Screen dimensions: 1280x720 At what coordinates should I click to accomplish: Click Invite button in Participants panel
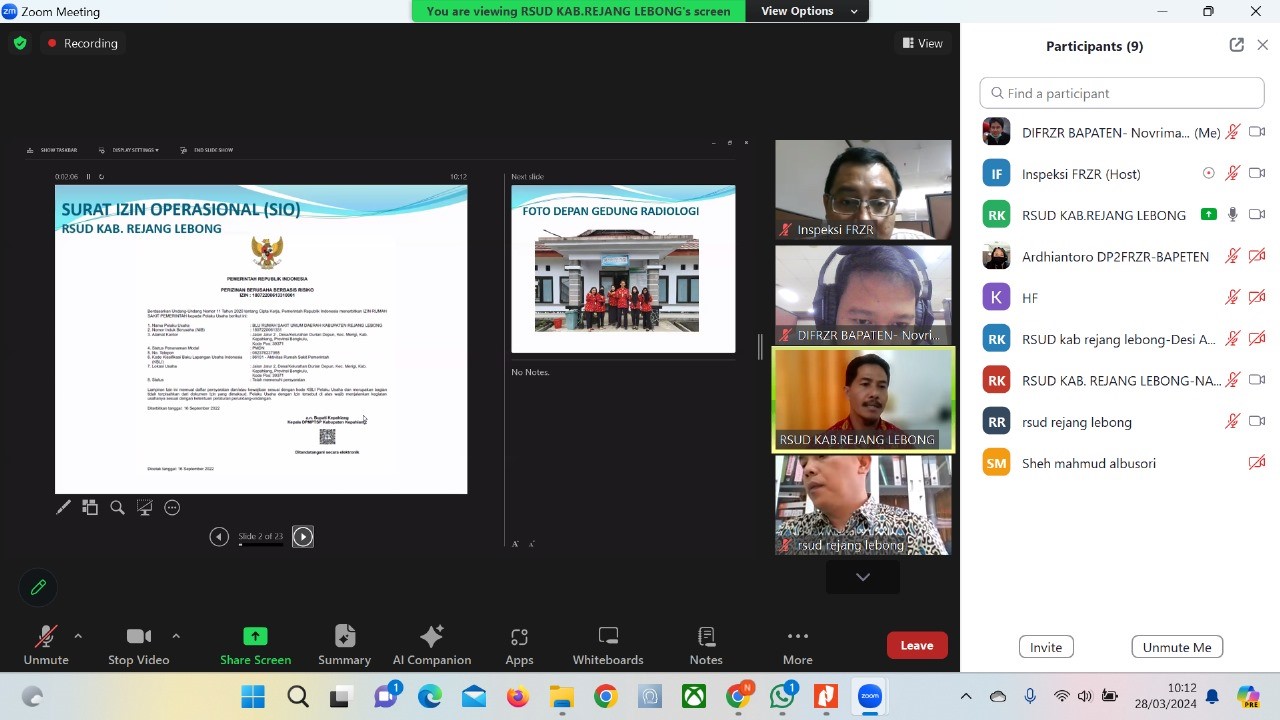(1046, 647)
